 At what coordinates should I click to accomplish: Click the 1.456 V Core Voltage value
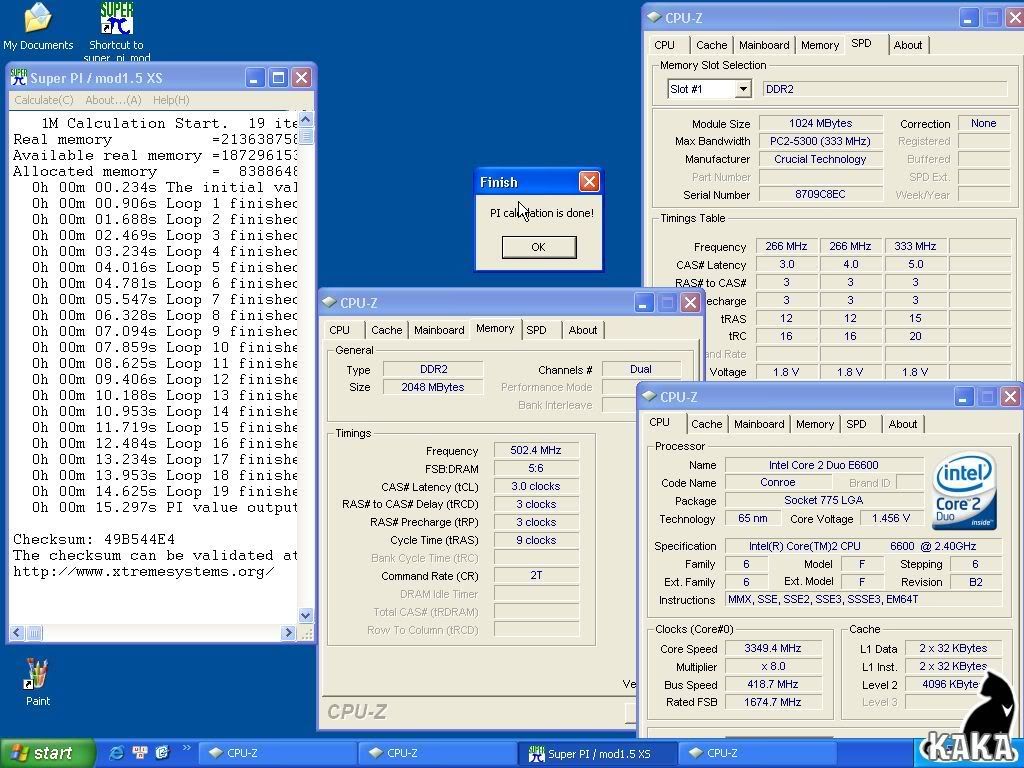[x=891, y=518]
